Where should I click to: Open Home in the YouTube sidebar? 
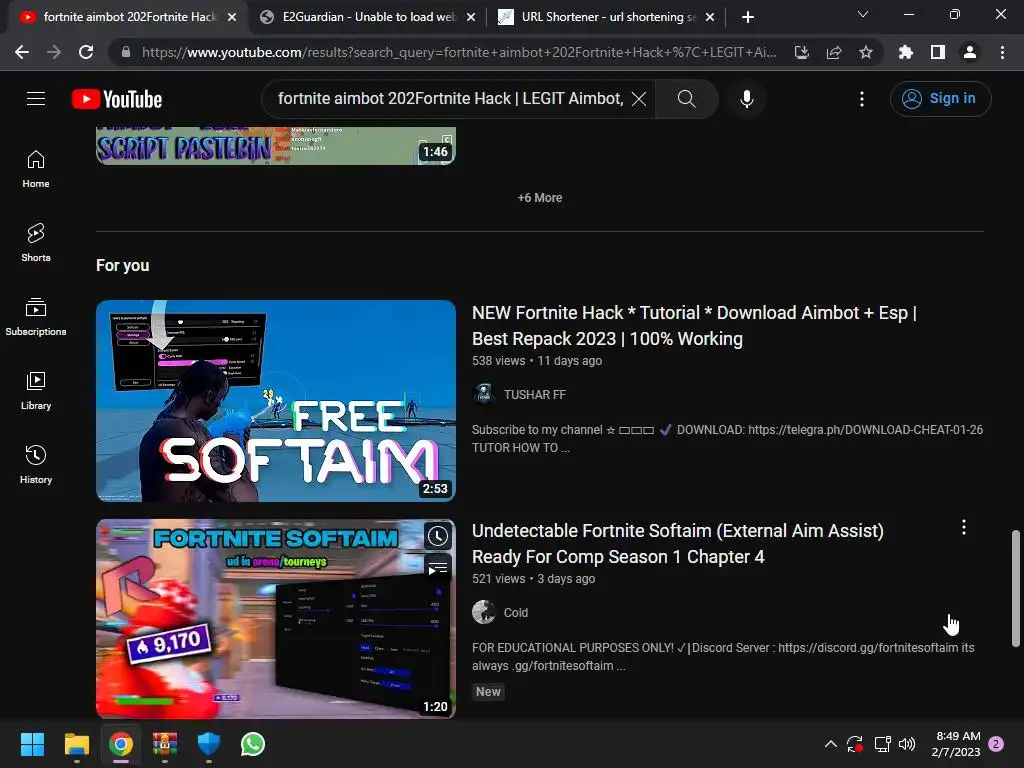(x=36, y=168)
